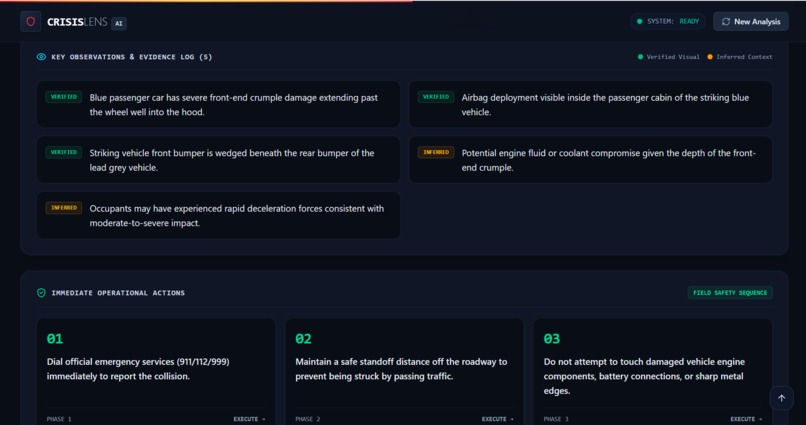The height and width of the screenshot is (425, 806).
Task: Click the AI badge next to CrisisLens
Action: point(119,23)
